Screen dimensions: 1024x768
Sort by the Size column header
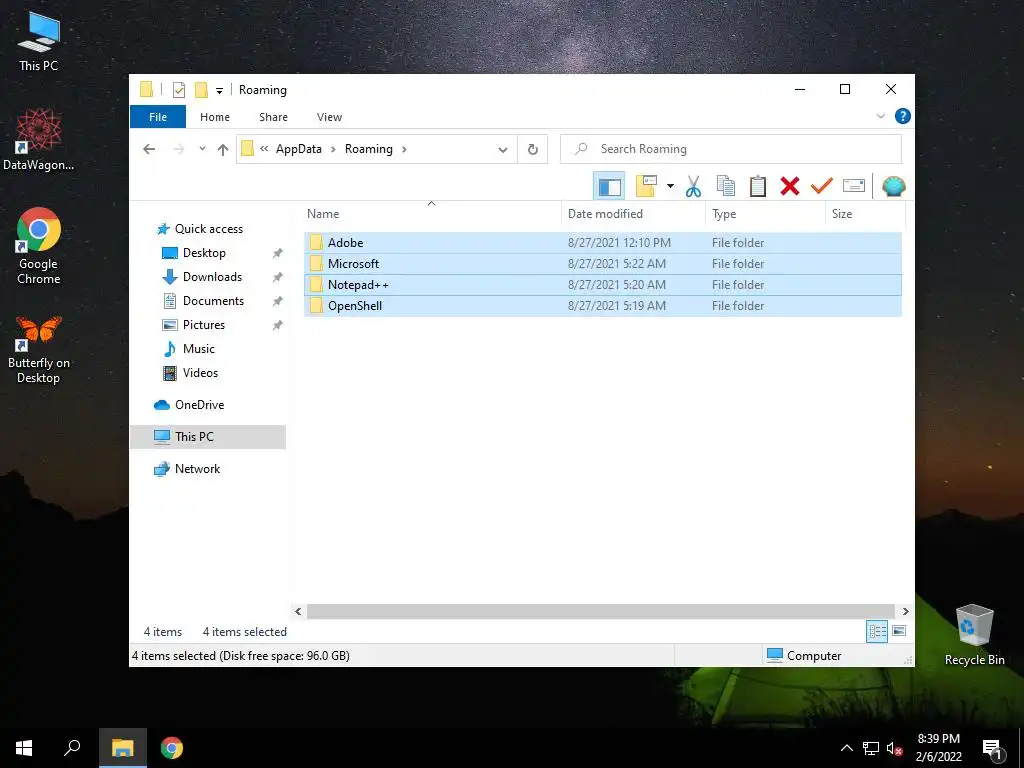865,214
